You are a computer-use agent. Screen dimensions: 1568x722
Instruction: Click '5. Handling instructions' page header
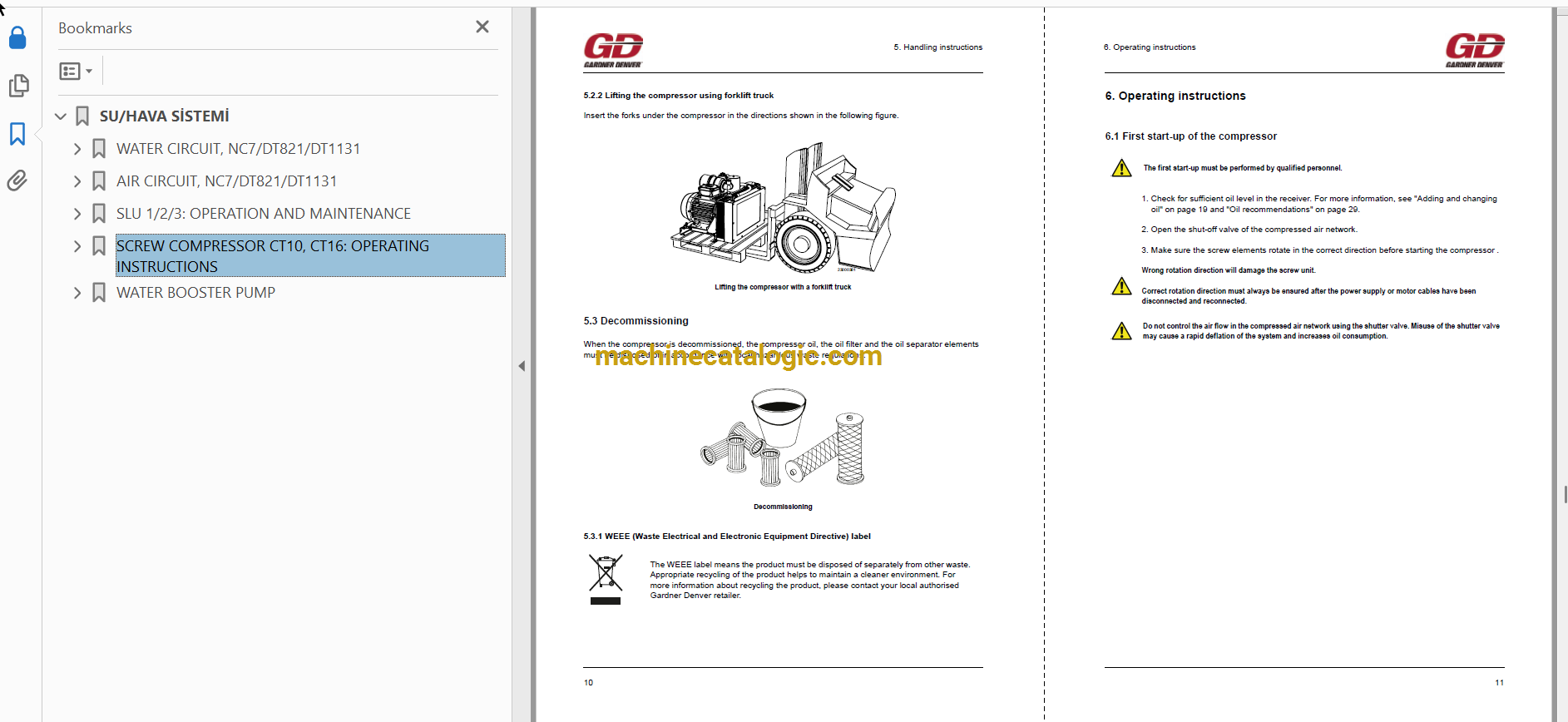pyautogui.click(x=938, y=47)
